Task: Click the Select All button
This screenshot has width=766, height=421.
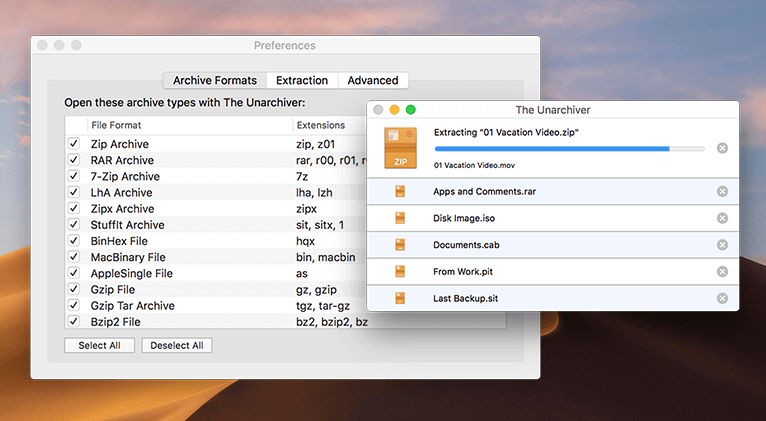Action: [x=100, y=345]
